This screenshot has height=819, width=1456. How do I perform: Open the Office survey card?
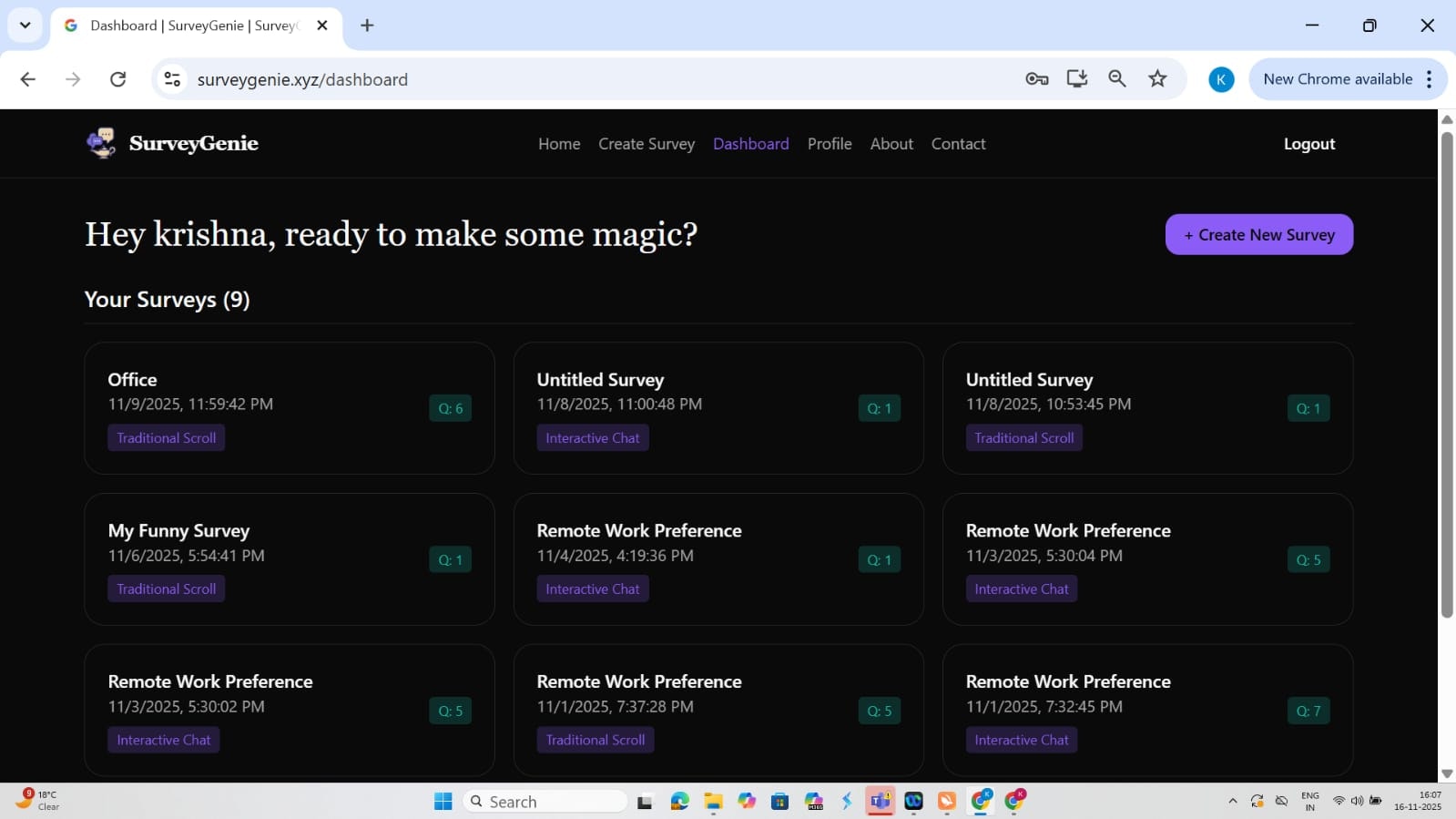tap(290, 408)
